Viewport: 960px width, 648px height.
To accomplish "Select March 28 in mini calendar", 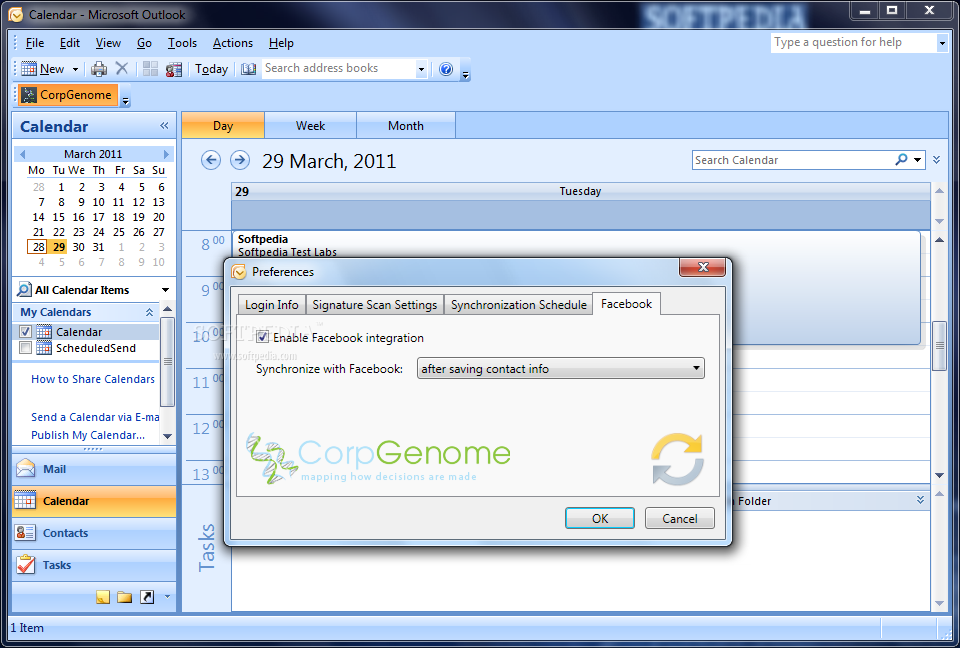I will tap(38, 247).
